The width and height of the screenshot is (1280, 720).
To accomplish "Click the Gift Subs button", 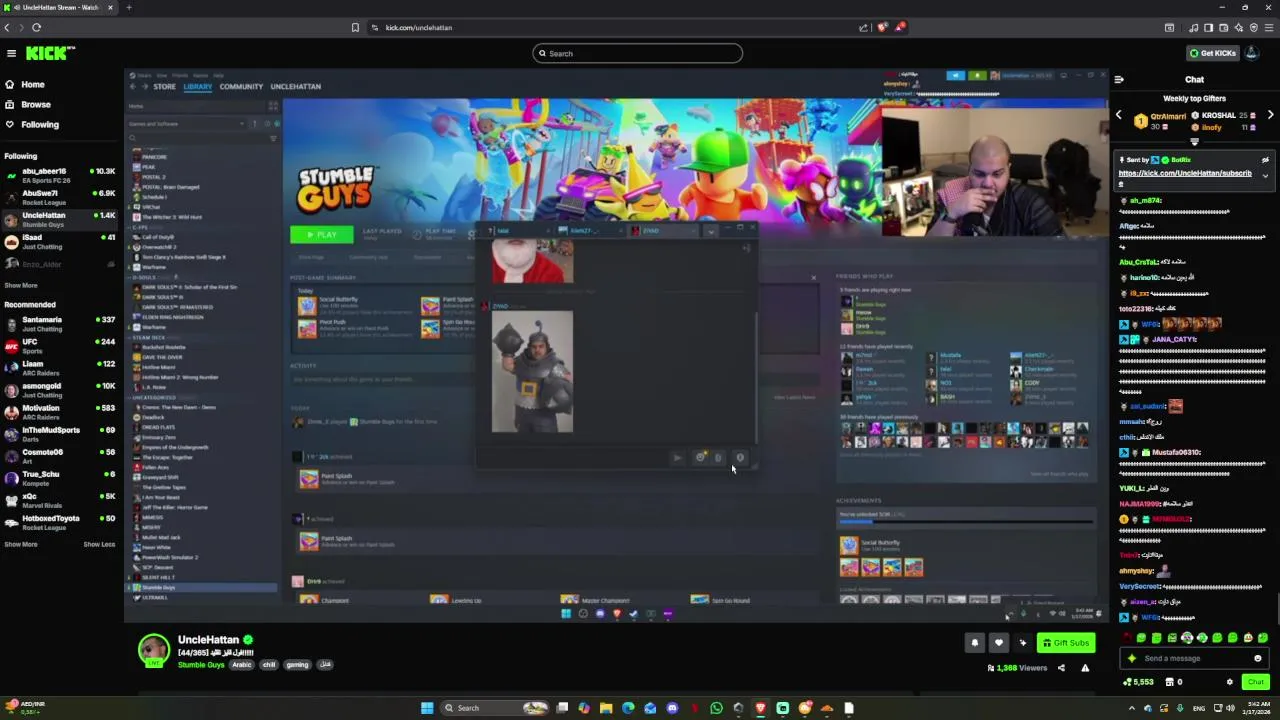I will tap(1066, 643).
